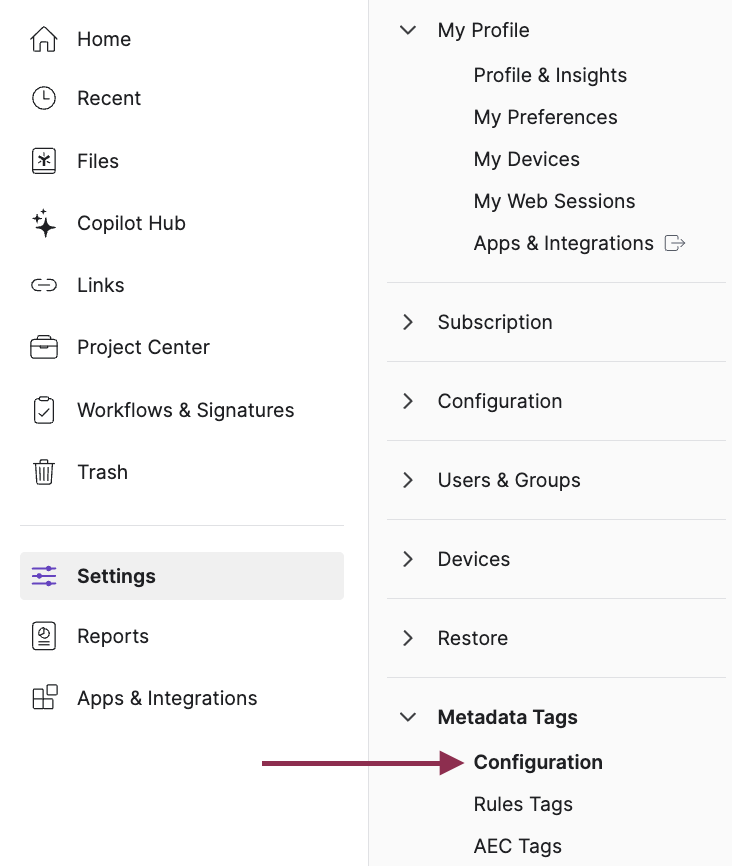Click the Links chain icon
Viewport: 732px width, 866px height.
(44, 285)
